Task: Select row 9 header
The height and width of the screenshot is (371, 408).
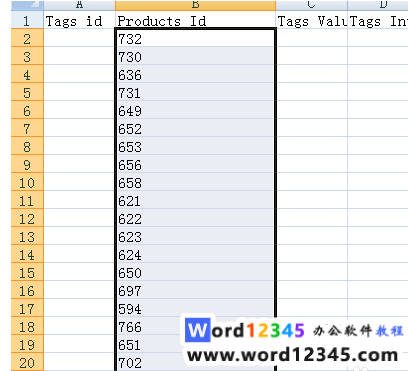Action: click(x=27, y=164)
